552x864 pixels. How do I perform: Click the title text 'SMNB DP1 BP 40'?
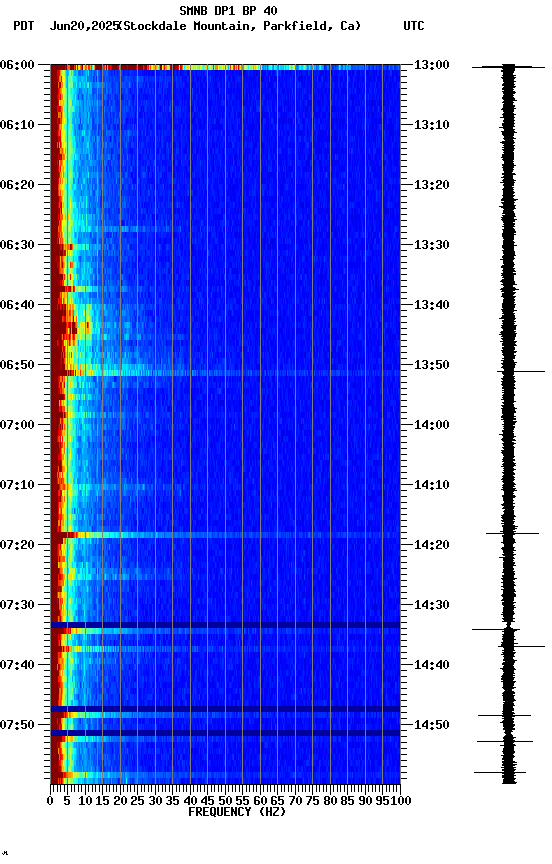[228, 10]
